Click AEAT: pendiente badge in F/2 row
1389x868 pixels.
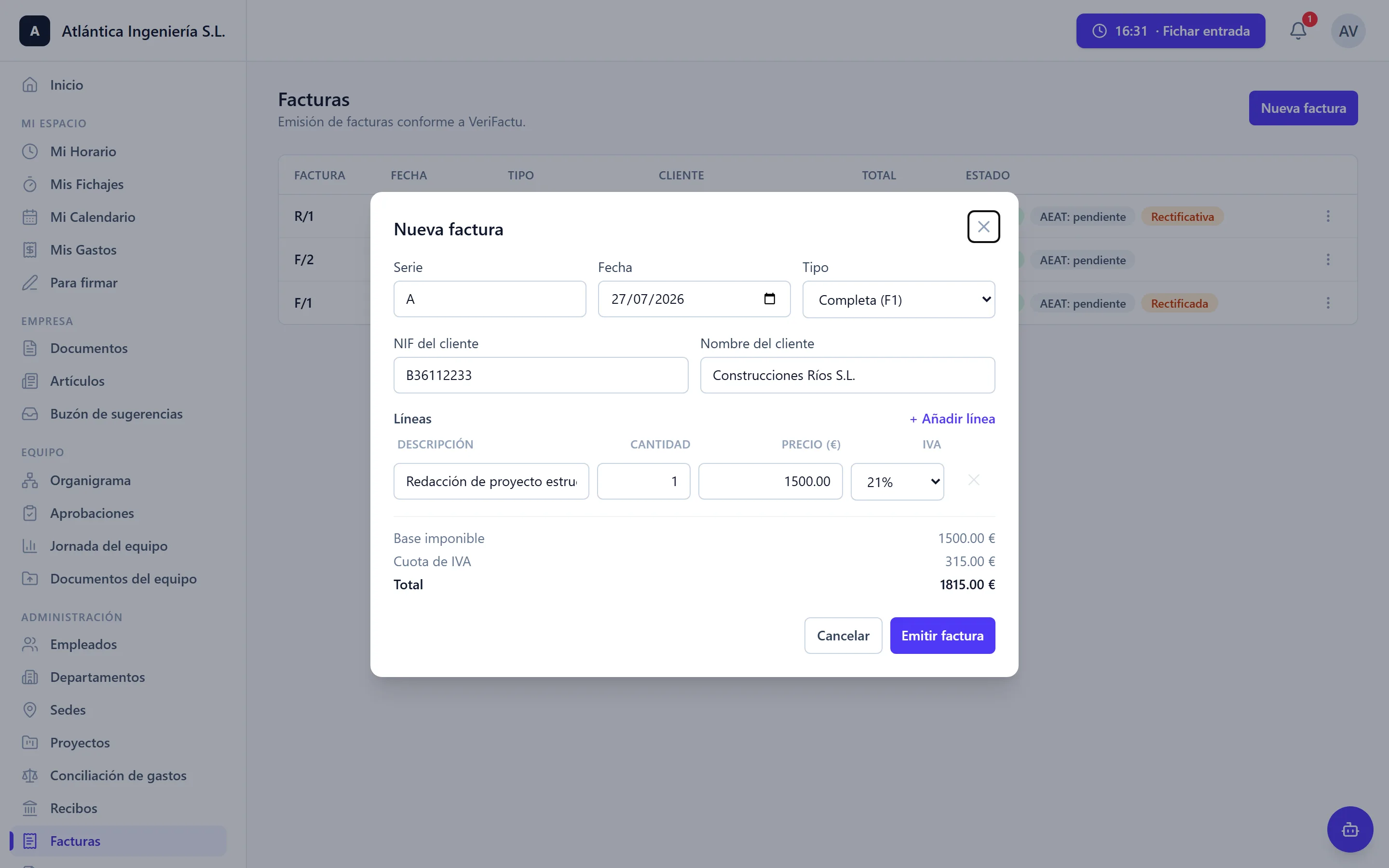click(1082, 260)
